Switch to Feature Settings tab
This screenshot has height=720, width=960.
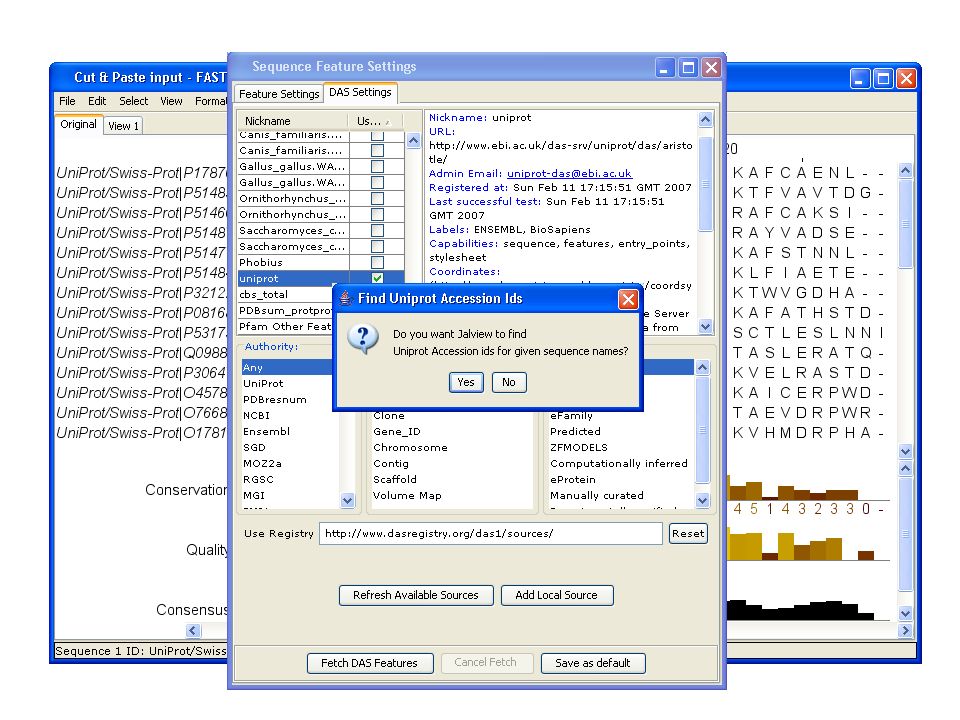tap(279, 94)
